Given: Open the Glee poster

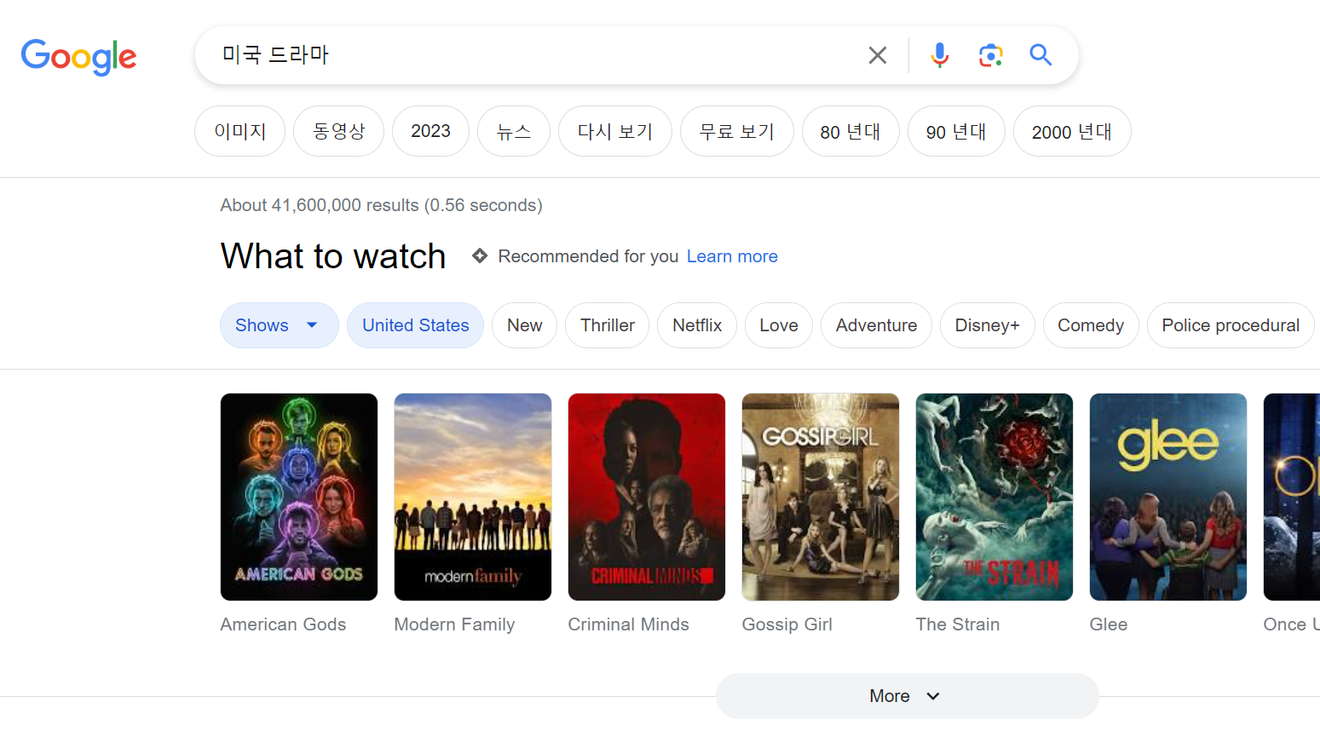Looking at the screenshot, I should click(x=1168, y=497).
